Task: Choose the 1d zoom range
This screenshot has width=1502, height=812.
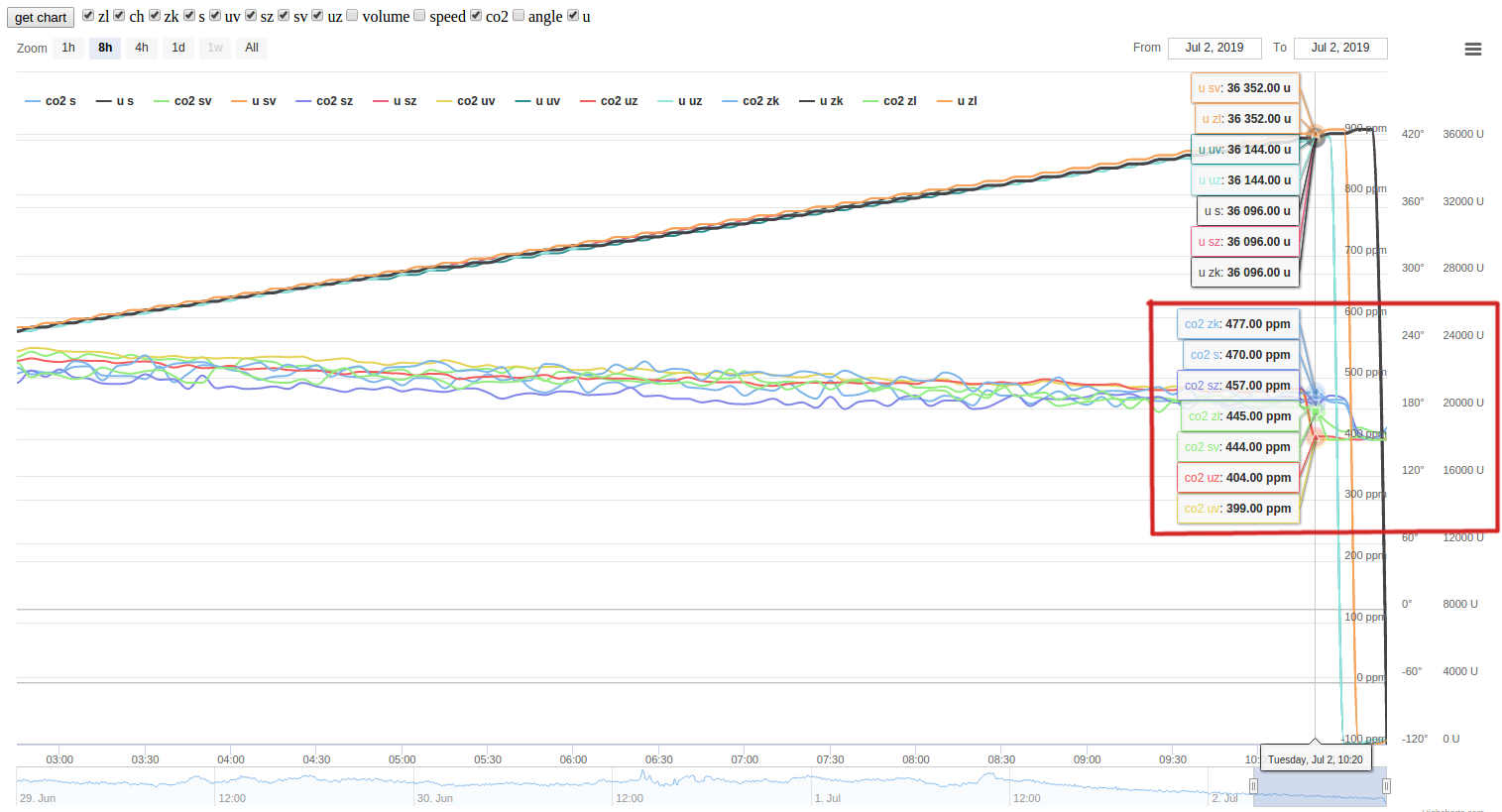Action: 178,48
